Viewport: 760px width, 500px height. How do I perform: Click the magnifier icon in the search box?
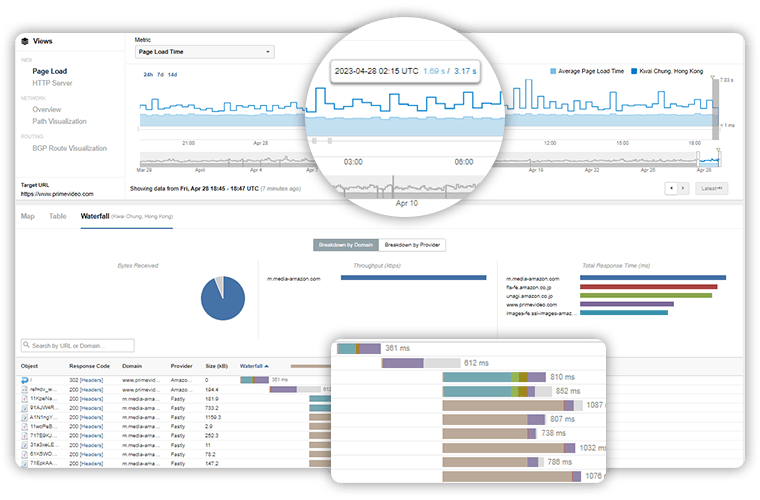tap(26, 346)
